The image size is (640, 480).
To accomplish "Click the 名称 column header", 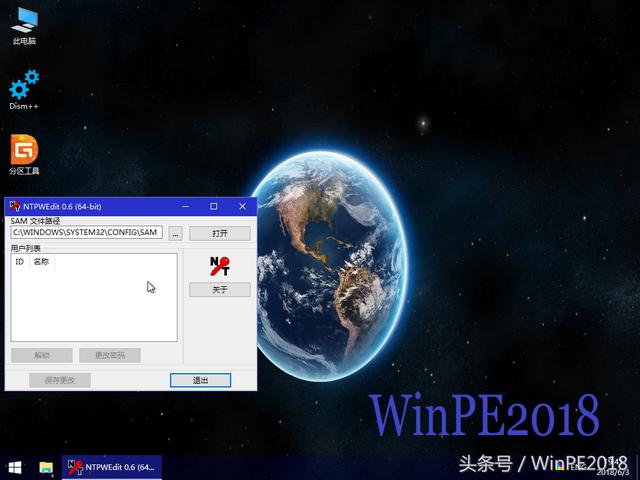I will click(x=41, y=262).
